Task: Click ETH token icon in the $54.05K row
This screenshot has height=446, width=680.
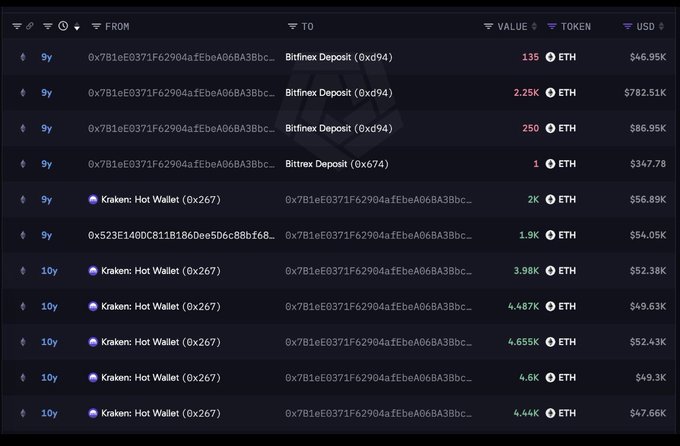Action: click(x=550, y=235)
